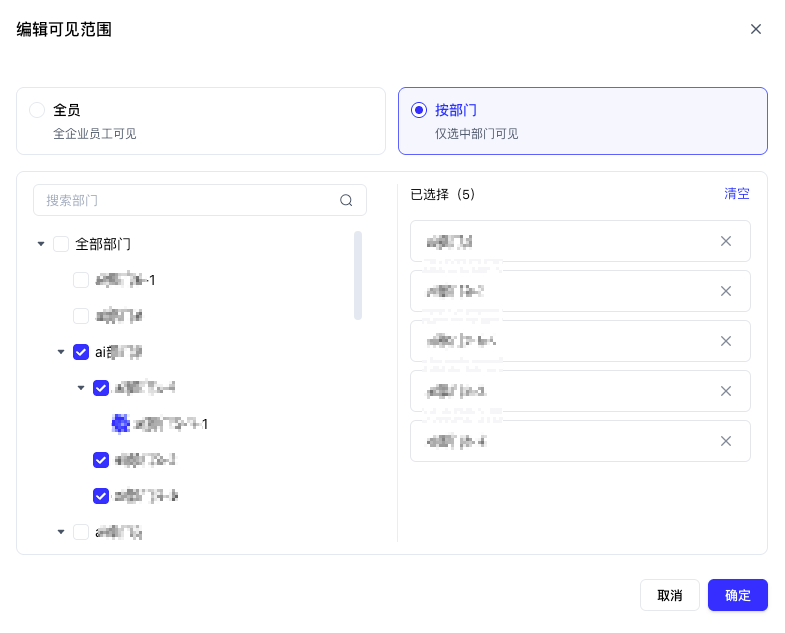Remove the third selected department
785x633 pixels.
(x=726, y=341)
